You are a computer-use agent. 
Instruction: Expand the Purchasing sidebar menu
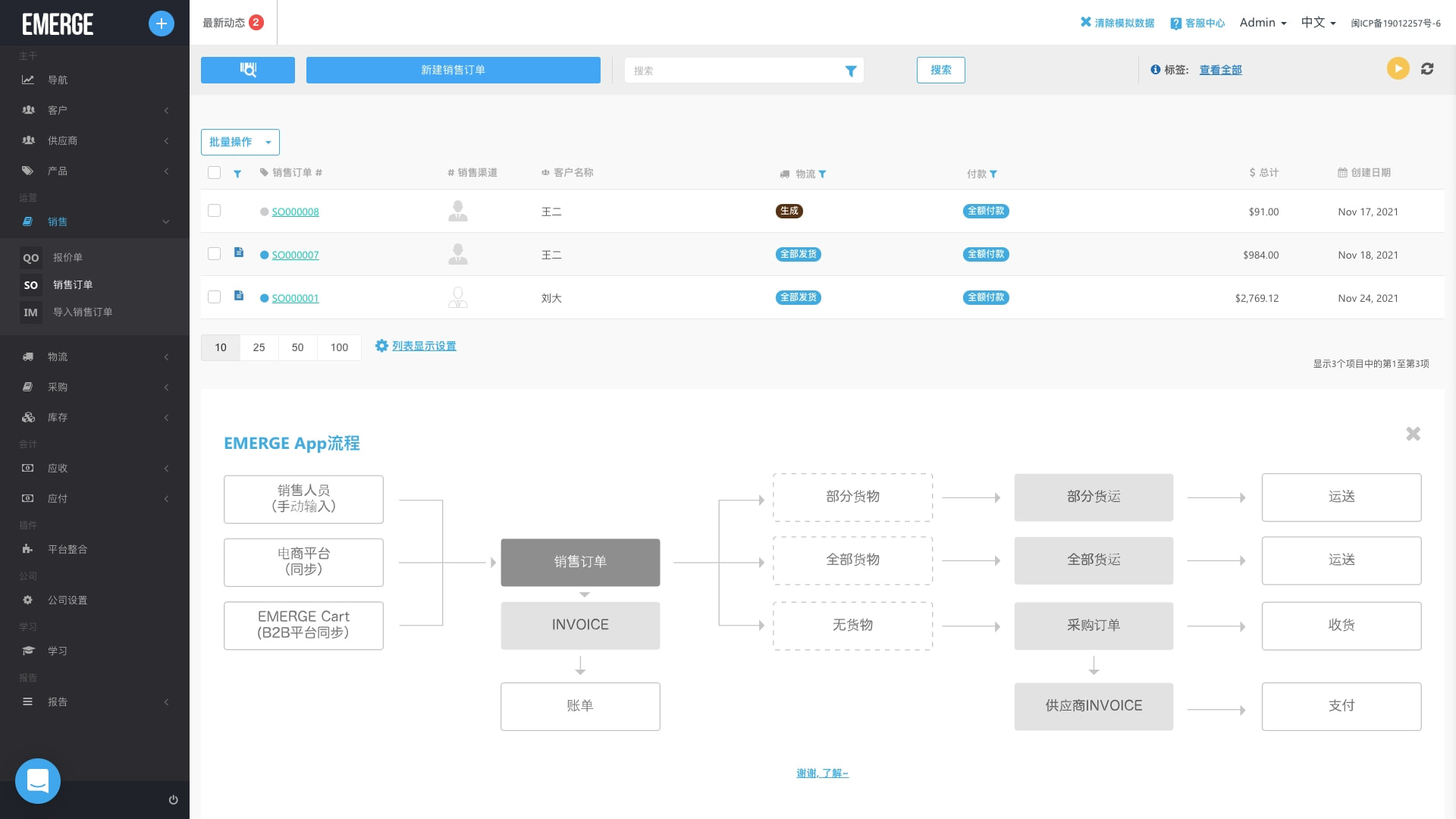coord(95,387)
